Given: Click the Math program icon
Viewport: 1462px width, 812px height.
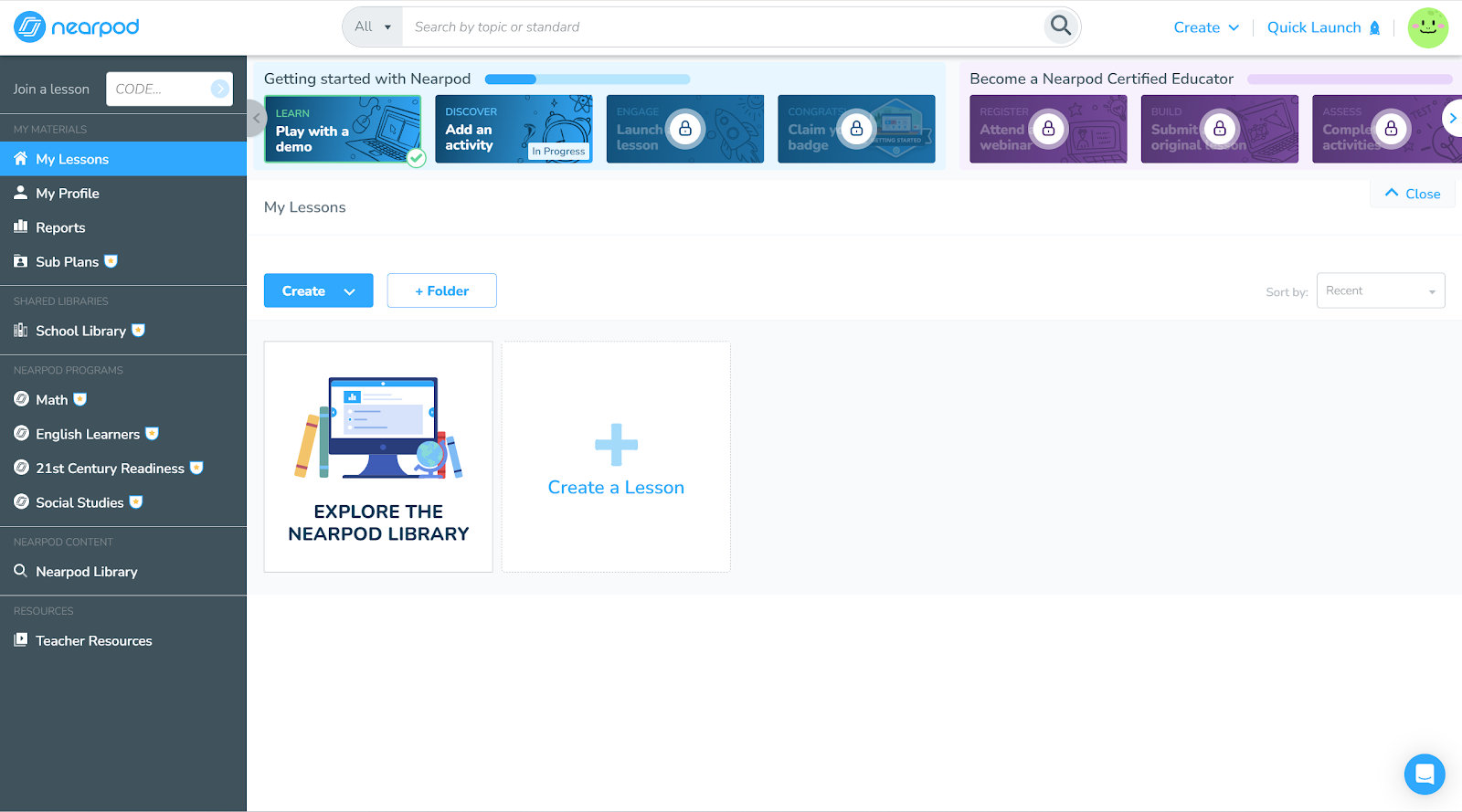Looking at the screenshot, I should 21,399.
